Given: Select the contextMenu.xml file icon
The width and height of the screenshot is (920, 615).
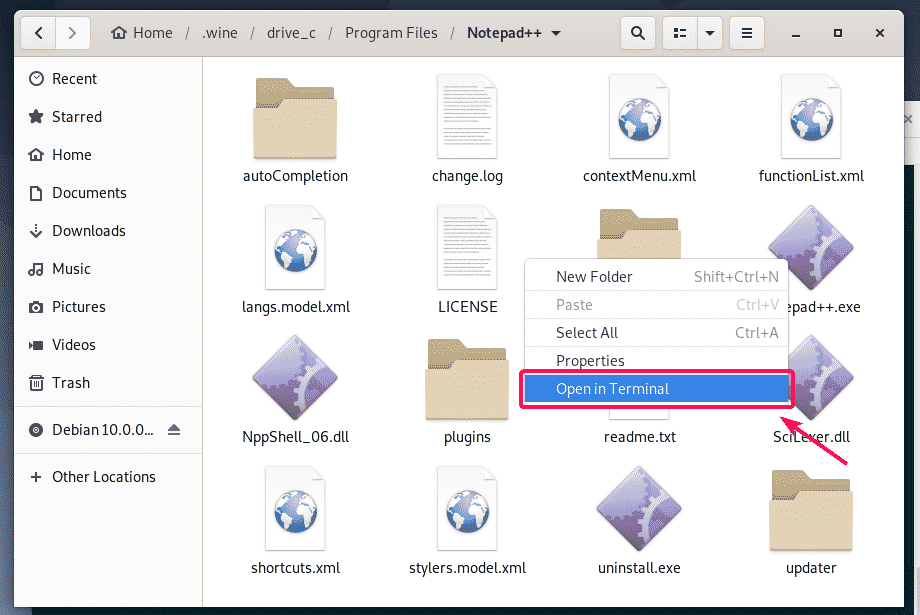Looking at the screenshot, I should 639,117.
